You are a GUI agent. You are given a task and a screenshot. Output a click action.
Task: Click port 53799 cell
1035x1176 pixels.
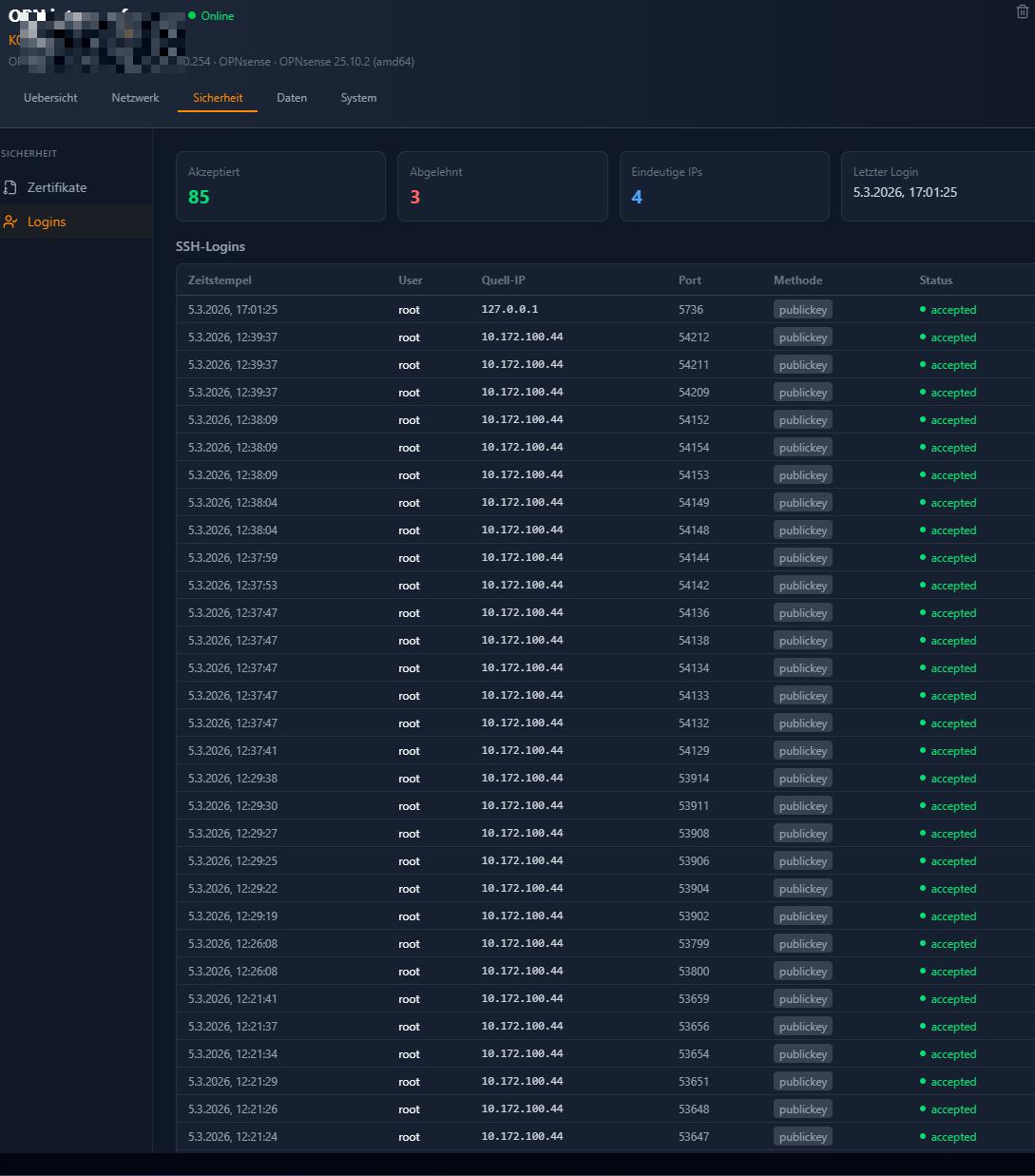(694, 944)
